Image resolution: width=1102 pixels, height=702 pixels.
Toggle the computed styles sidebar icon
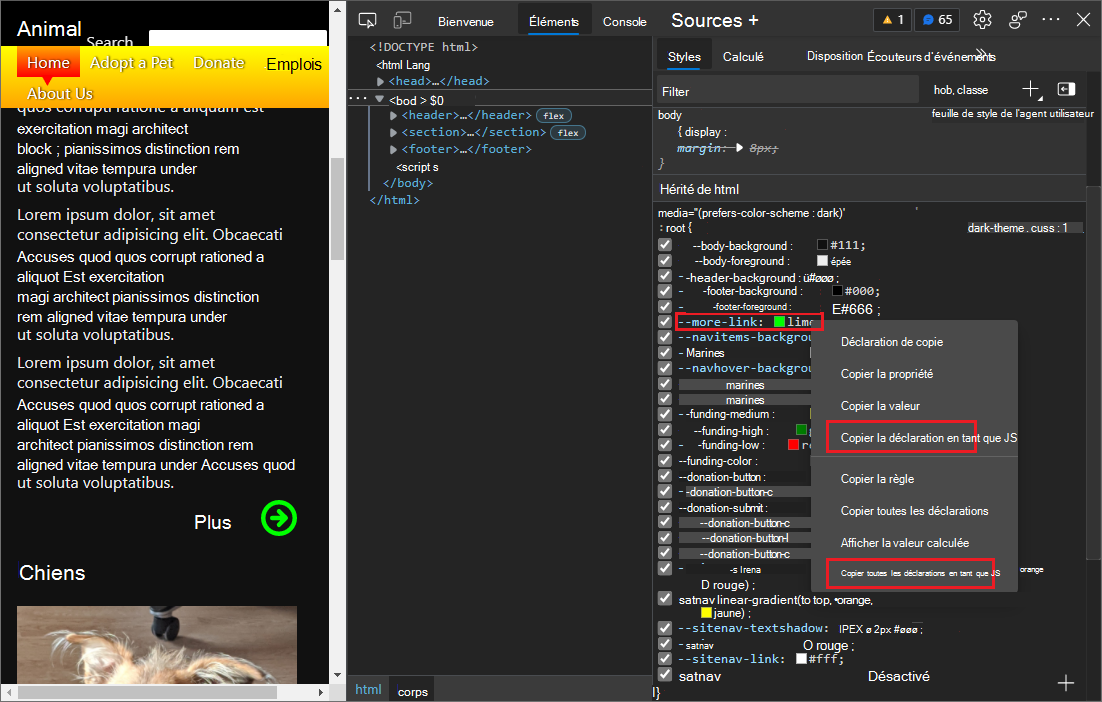[x=1066, y=89]
